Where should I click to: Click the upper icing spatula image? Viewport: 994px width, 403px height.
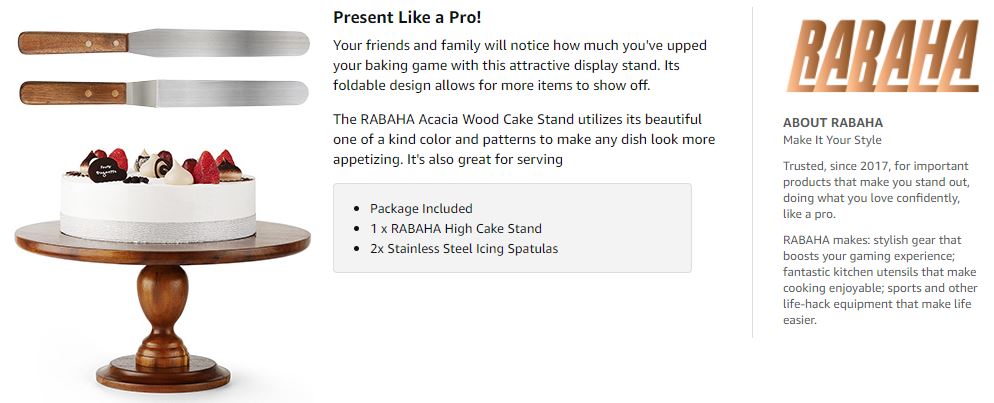164,43
